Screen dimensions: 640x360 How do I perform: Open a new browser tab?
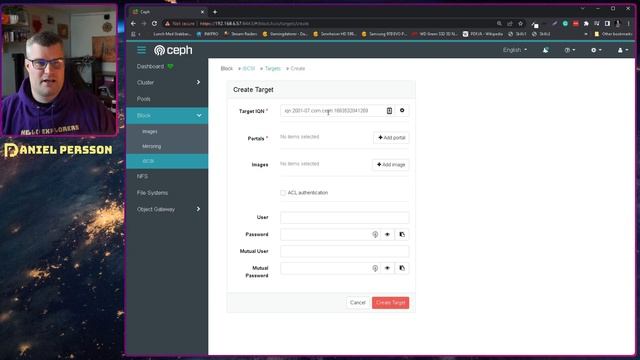(x=215, y=12)
